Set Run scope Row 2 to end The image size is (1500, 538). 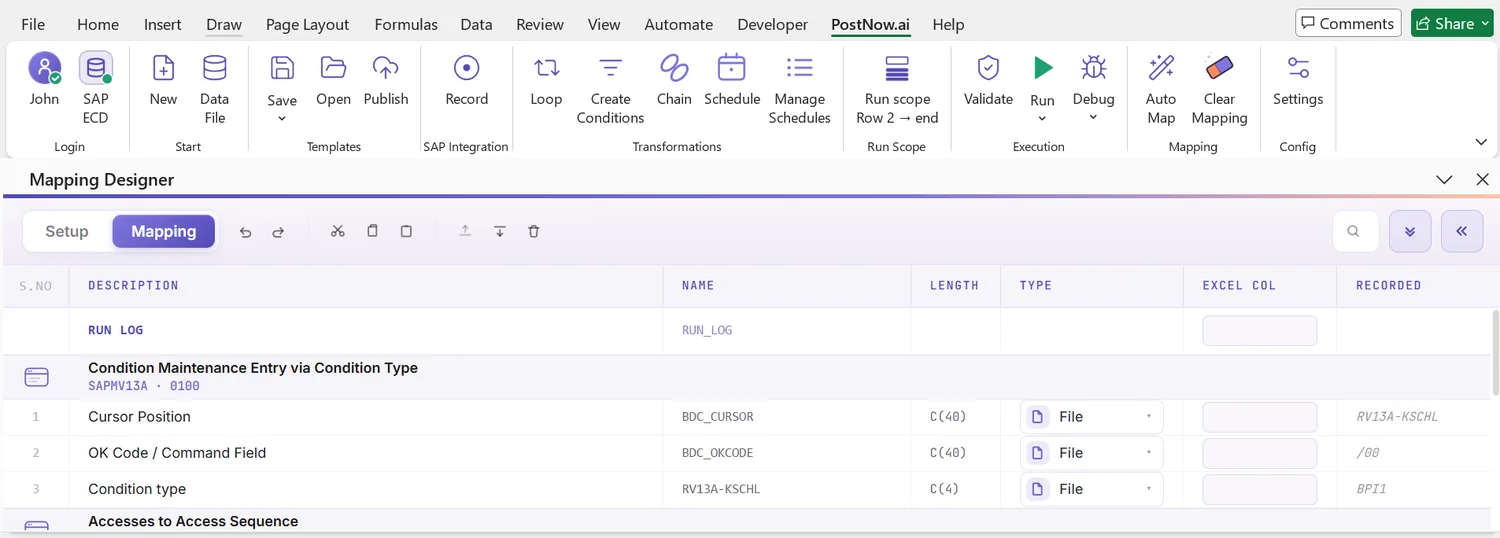(897, 68)
